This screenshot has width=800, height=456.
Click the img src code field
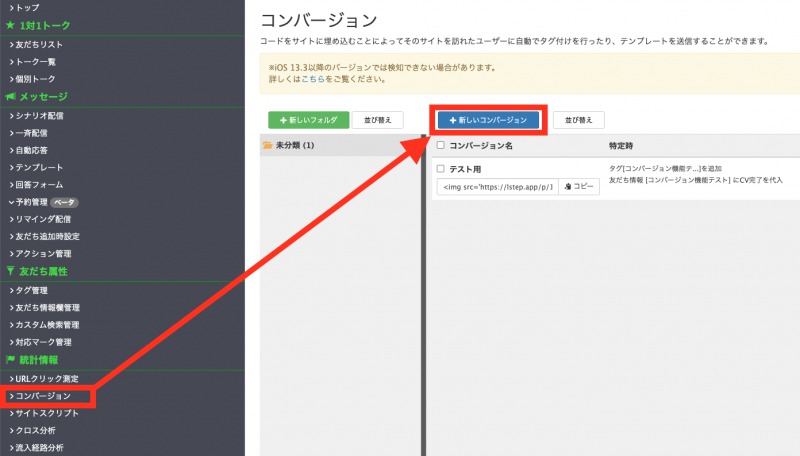(x=496, y=187)
